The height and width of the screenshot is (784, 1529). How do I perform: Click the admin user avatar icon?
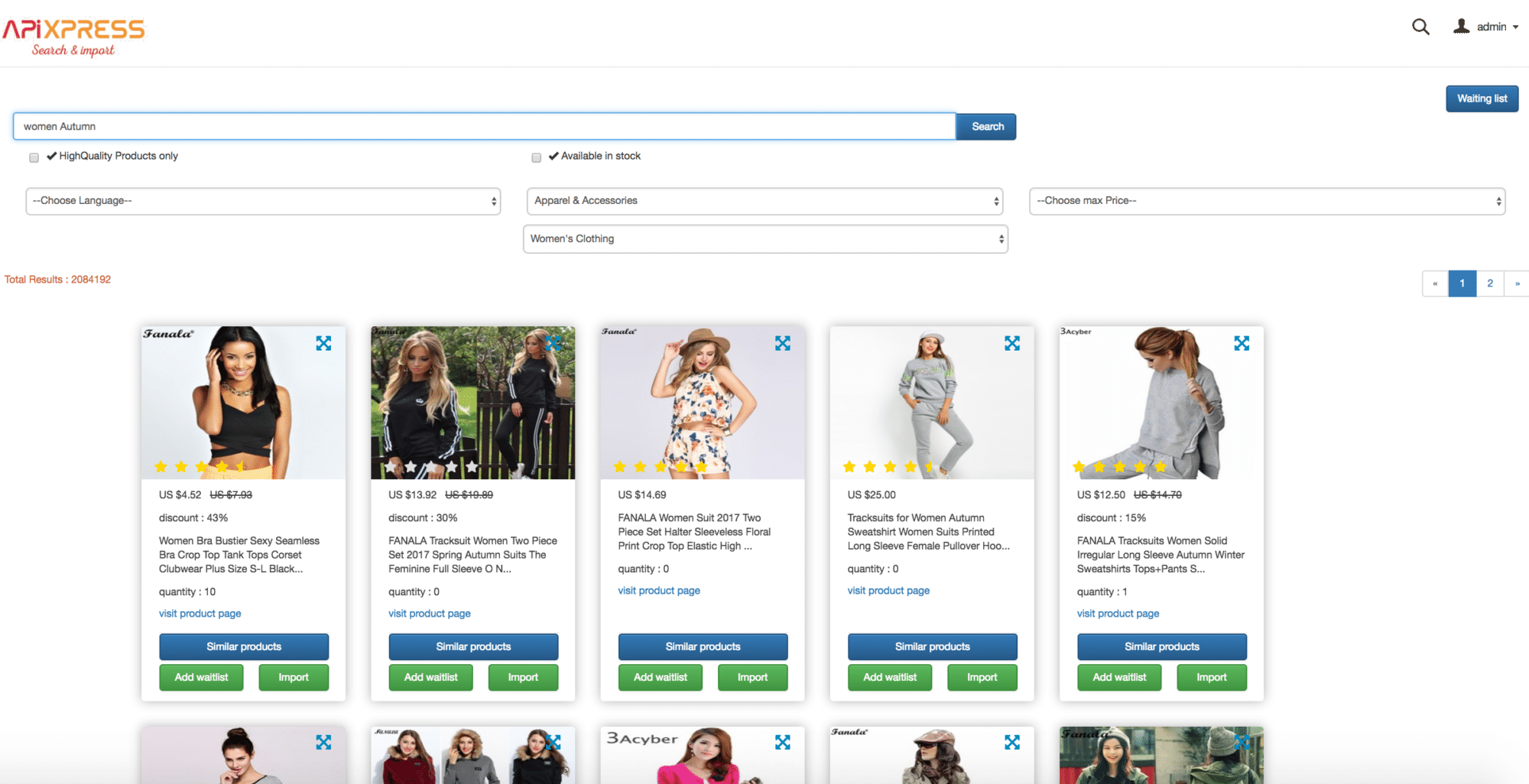[x=1461, y=27]
